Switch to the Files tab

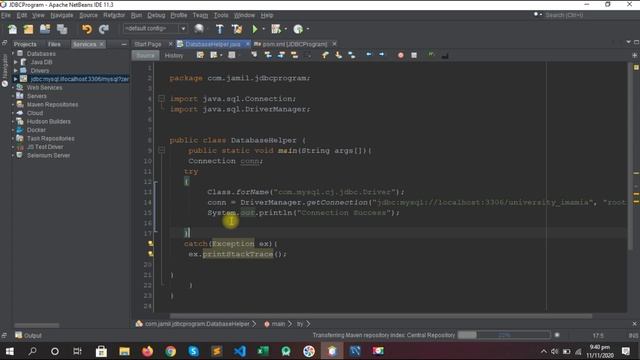54,44
